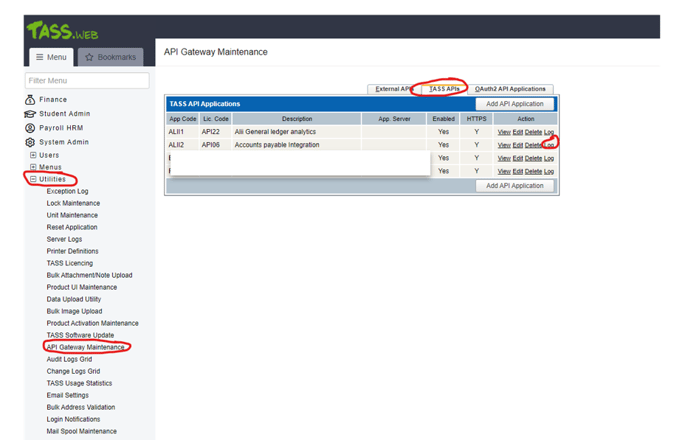The image size is (688, 440).
Task: Click the Student Admin menu label
Action: [x=64, y=114]
